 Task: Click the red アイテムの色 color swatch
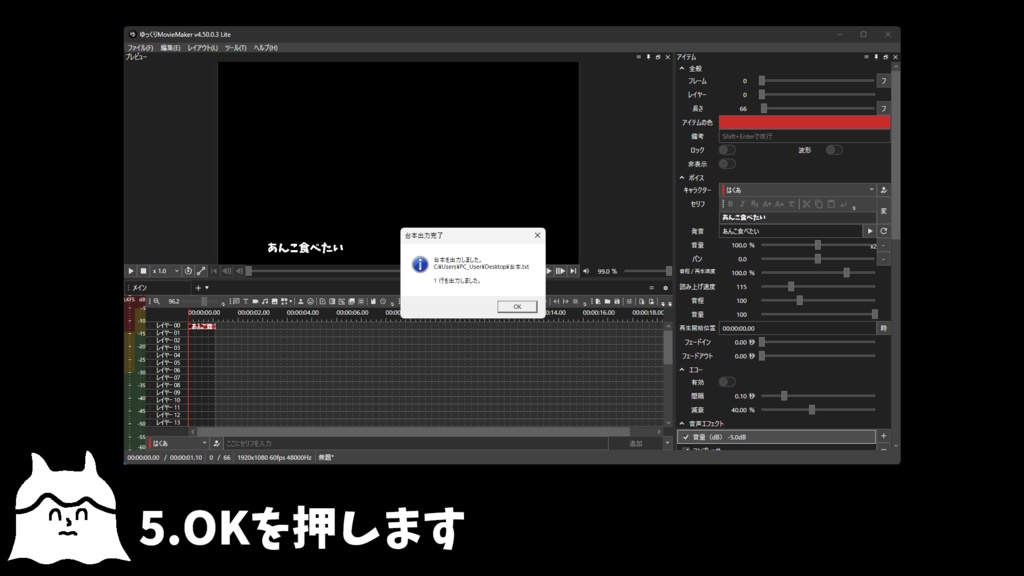[x=805, y=121]
